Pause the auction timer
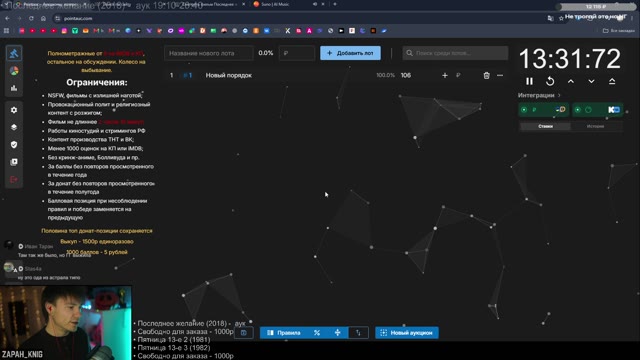Screen dimensions: 640x360 coord(529,81)
